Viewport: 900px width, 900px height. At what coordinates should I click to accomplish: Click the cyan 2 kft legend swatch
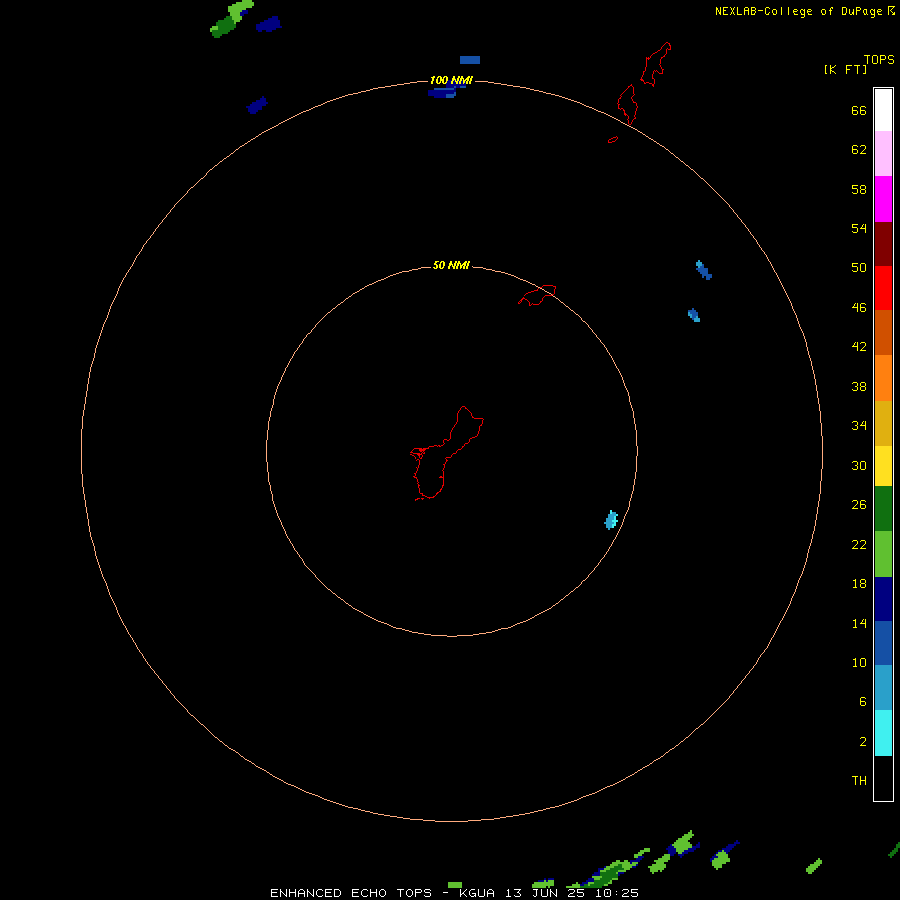tap(883, 733)
